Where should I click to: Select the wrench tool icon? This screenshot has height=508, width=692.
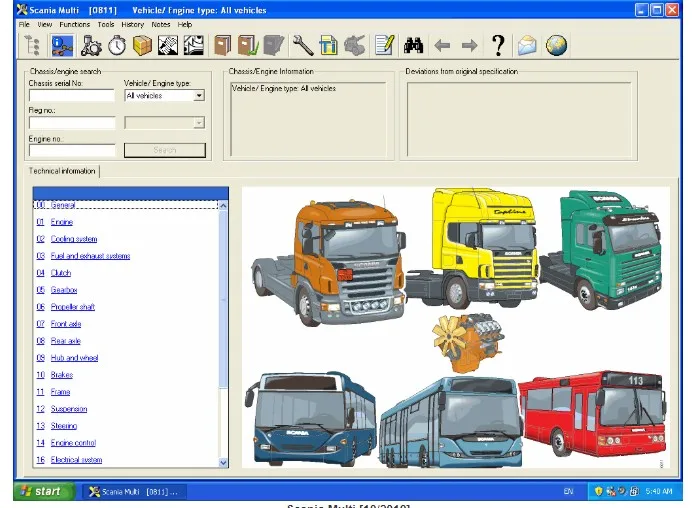tap(303, 45)
